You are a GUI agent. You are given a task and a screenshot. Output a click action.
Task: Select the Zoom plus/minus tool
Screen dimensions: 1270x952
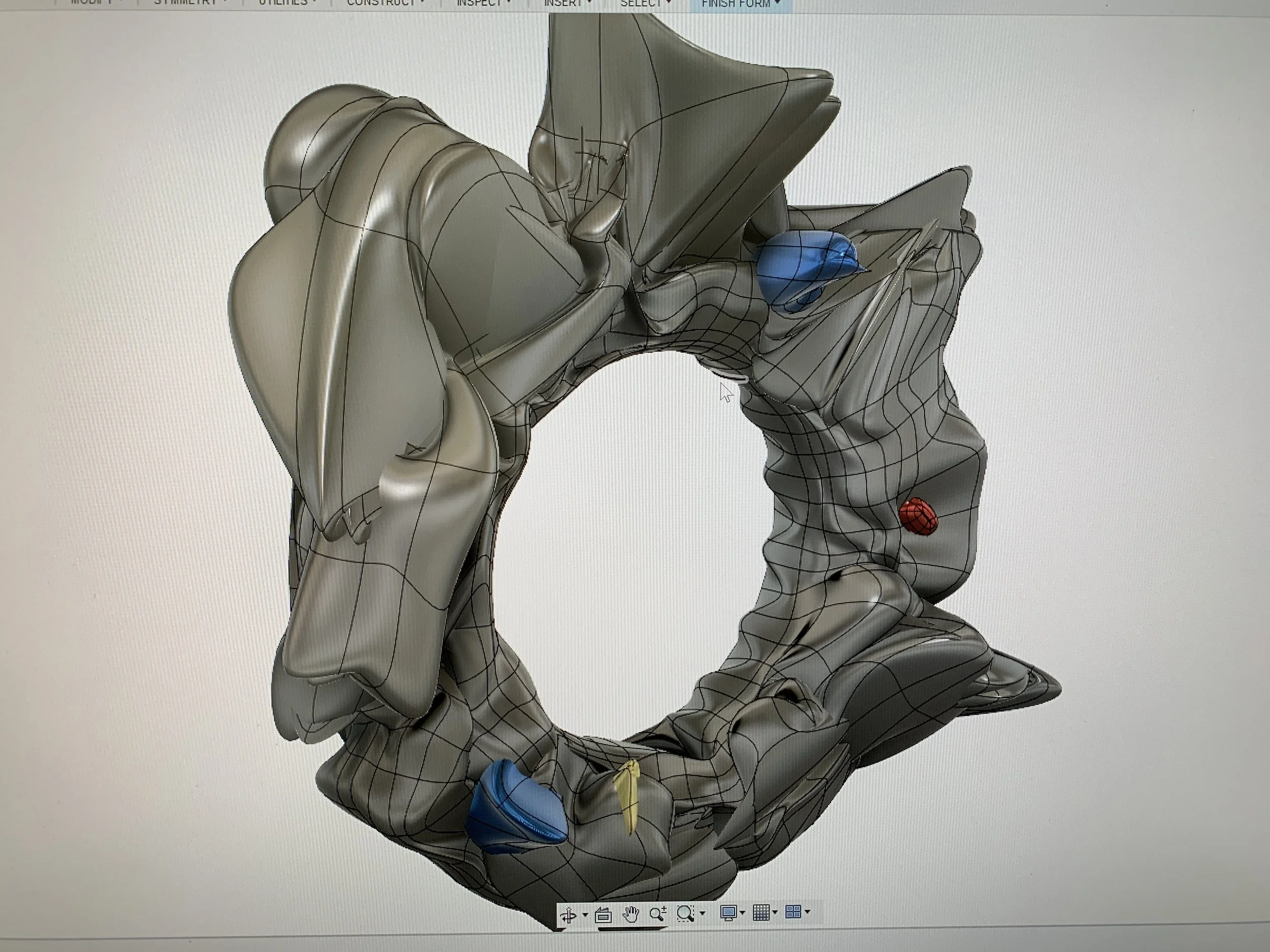(658, 913)
